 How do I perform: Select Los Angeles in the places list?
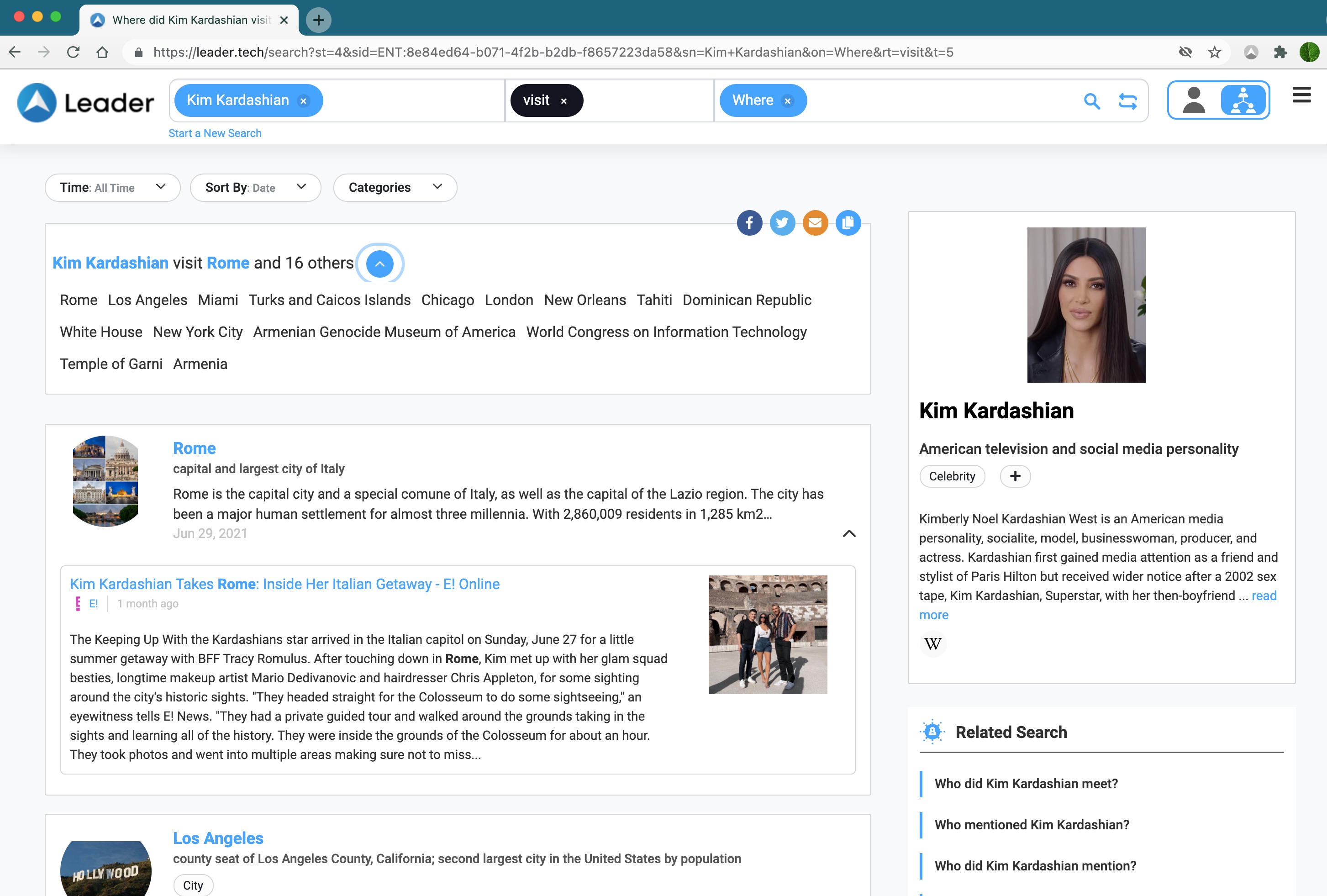147,300
